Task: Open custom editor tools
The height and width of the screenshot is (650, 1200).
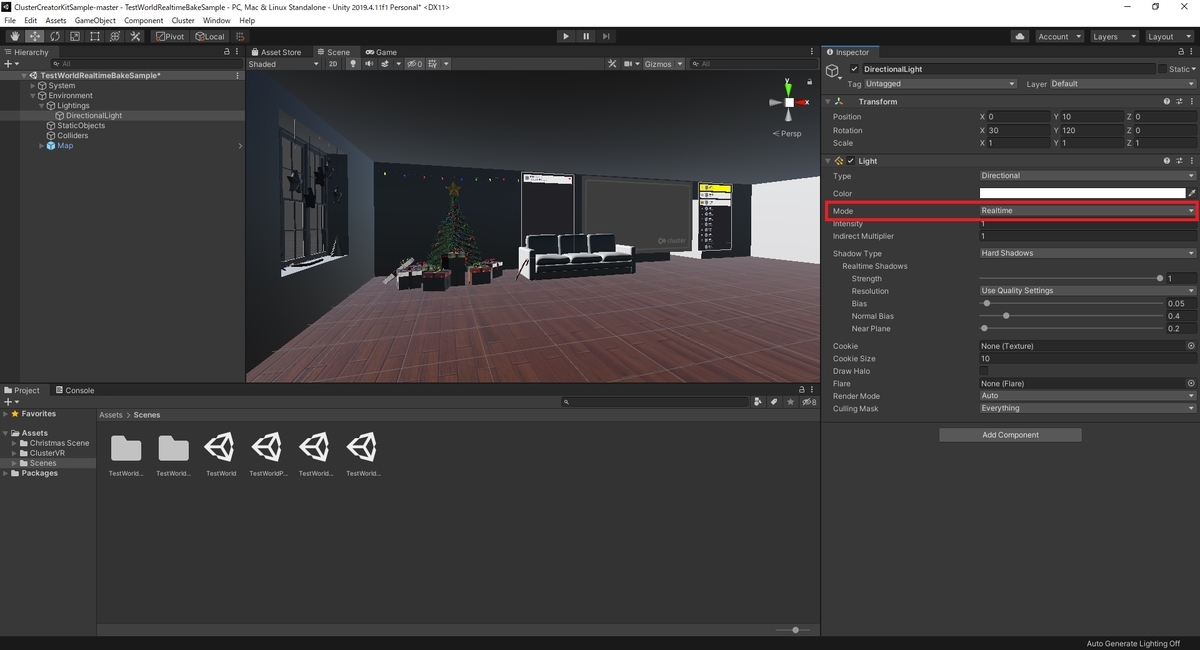Action: [135, 36]
